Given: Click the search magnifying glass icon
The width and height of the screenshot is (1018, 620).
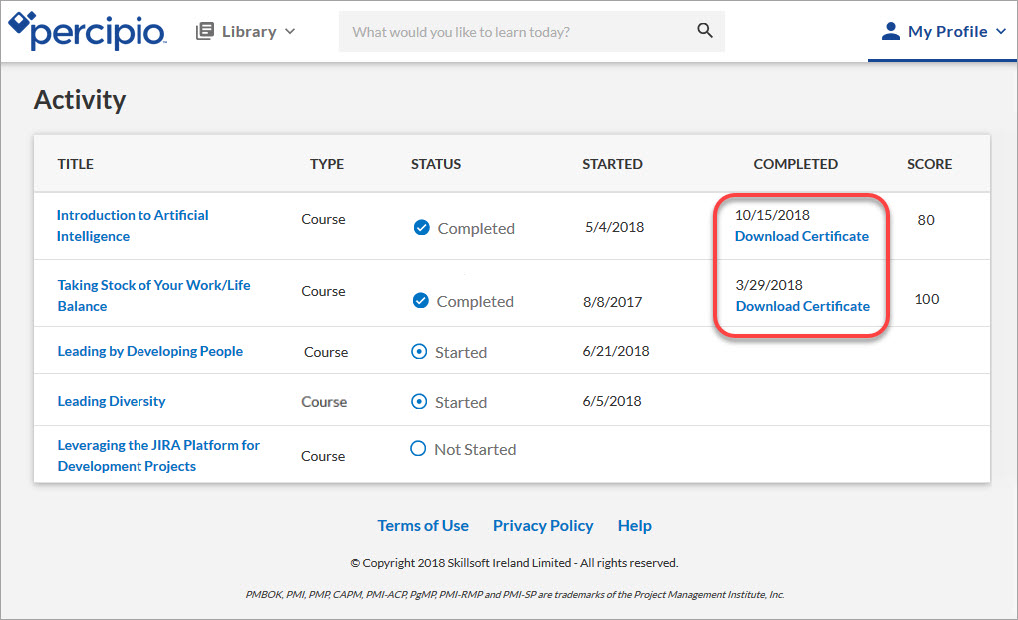Looking at the screenshot, I should point(705,31).
